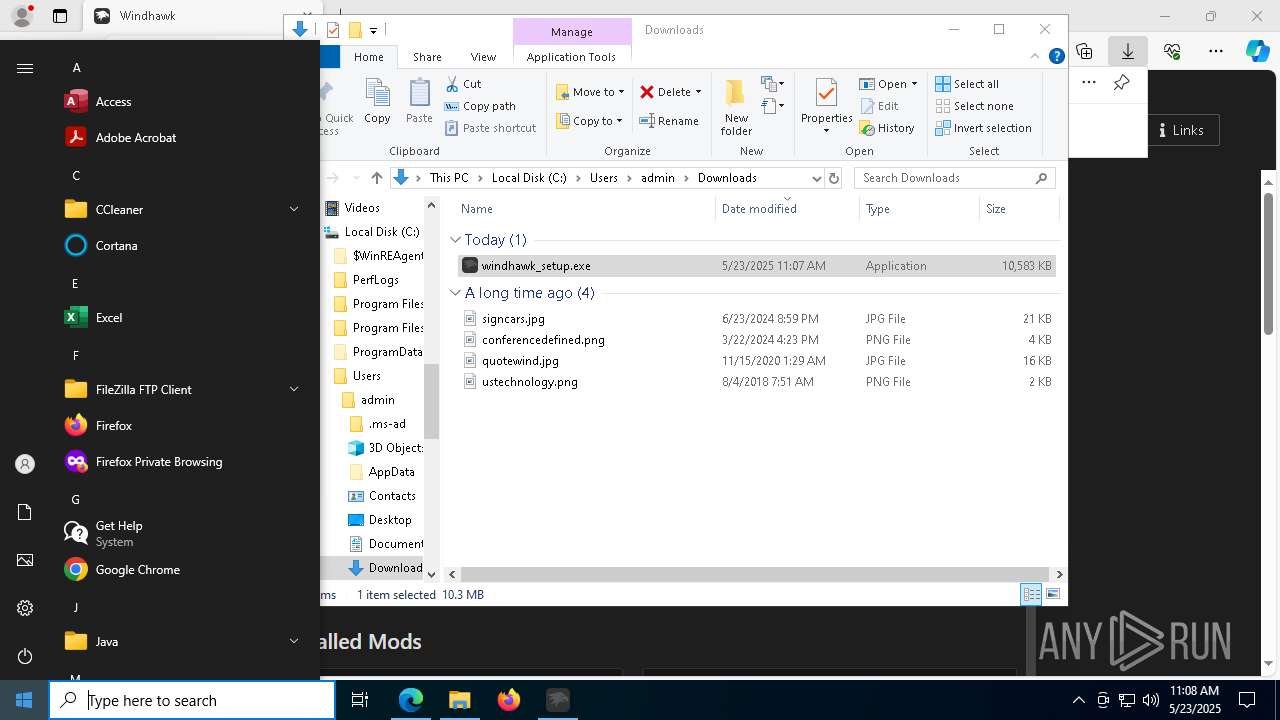Go up one folder level arrow

click(x=376, y=178)
